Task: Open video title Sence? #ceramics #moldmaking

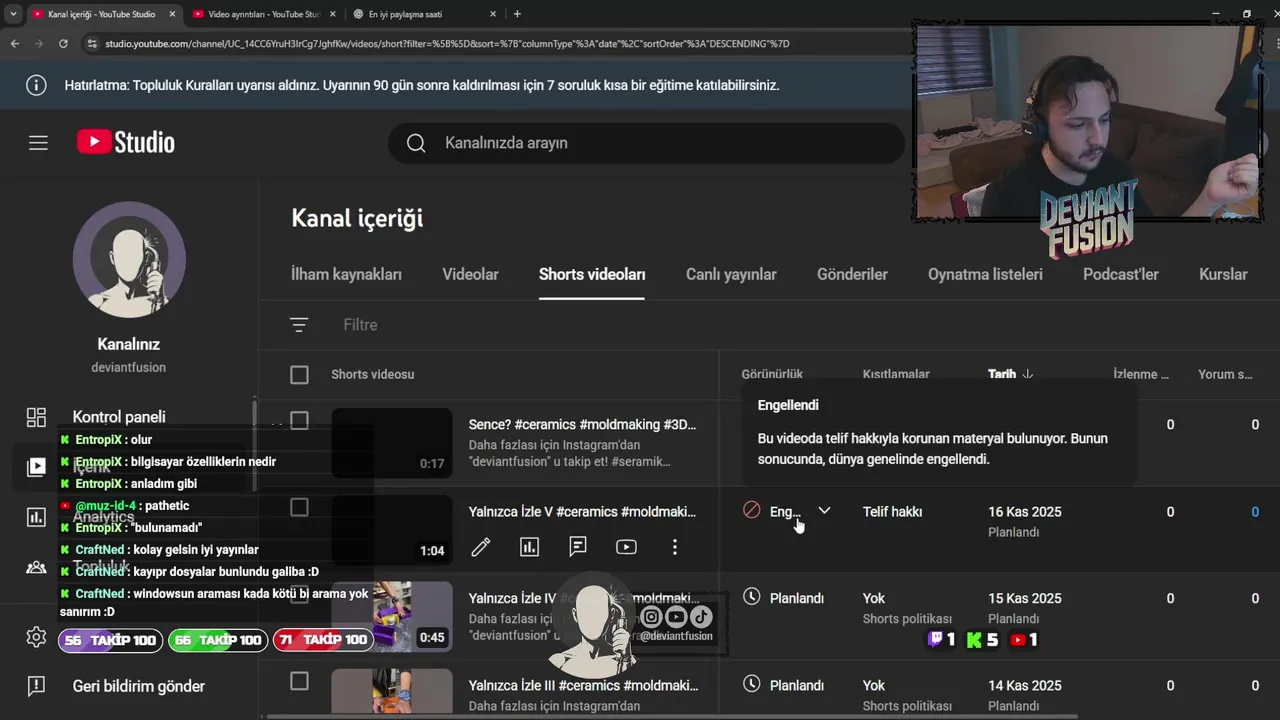Action: (582, 424)
